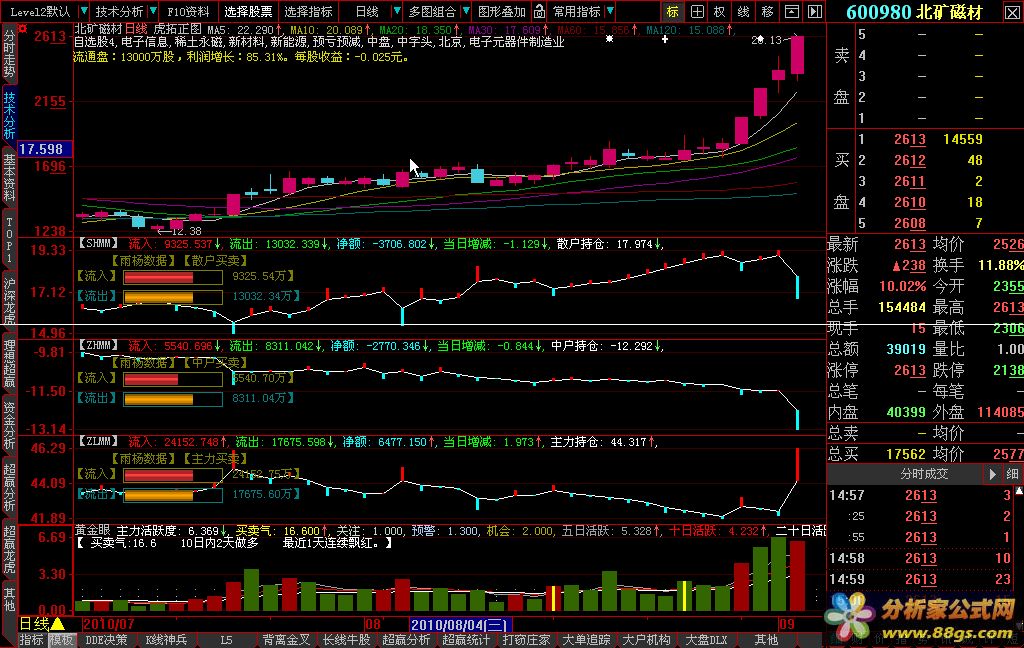The image size is (1024, 648).
Task: Open the 技术分析 dropdown arrow
Action: tap(153, 11)
